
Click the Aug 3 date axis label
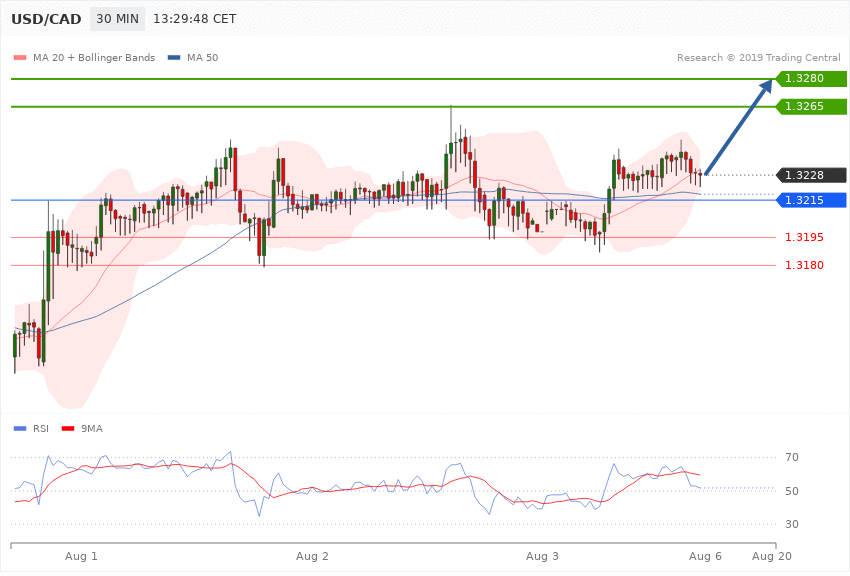[x=542, y=556]
